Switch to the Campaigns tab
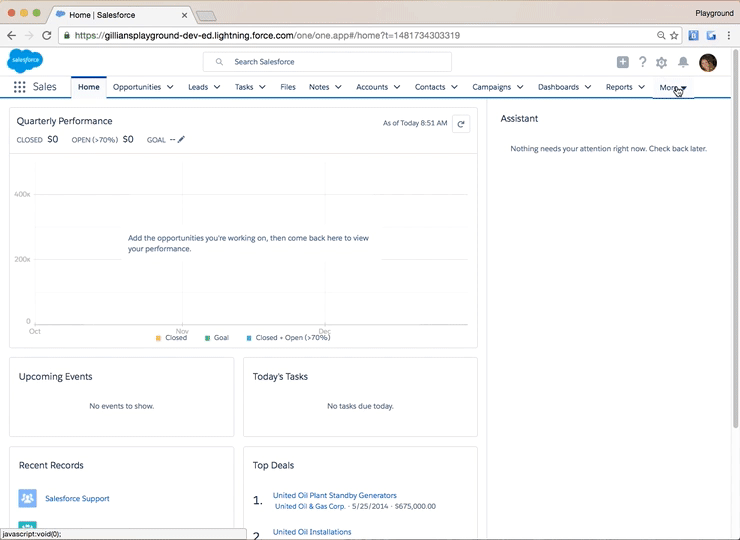 coord(491,87)
